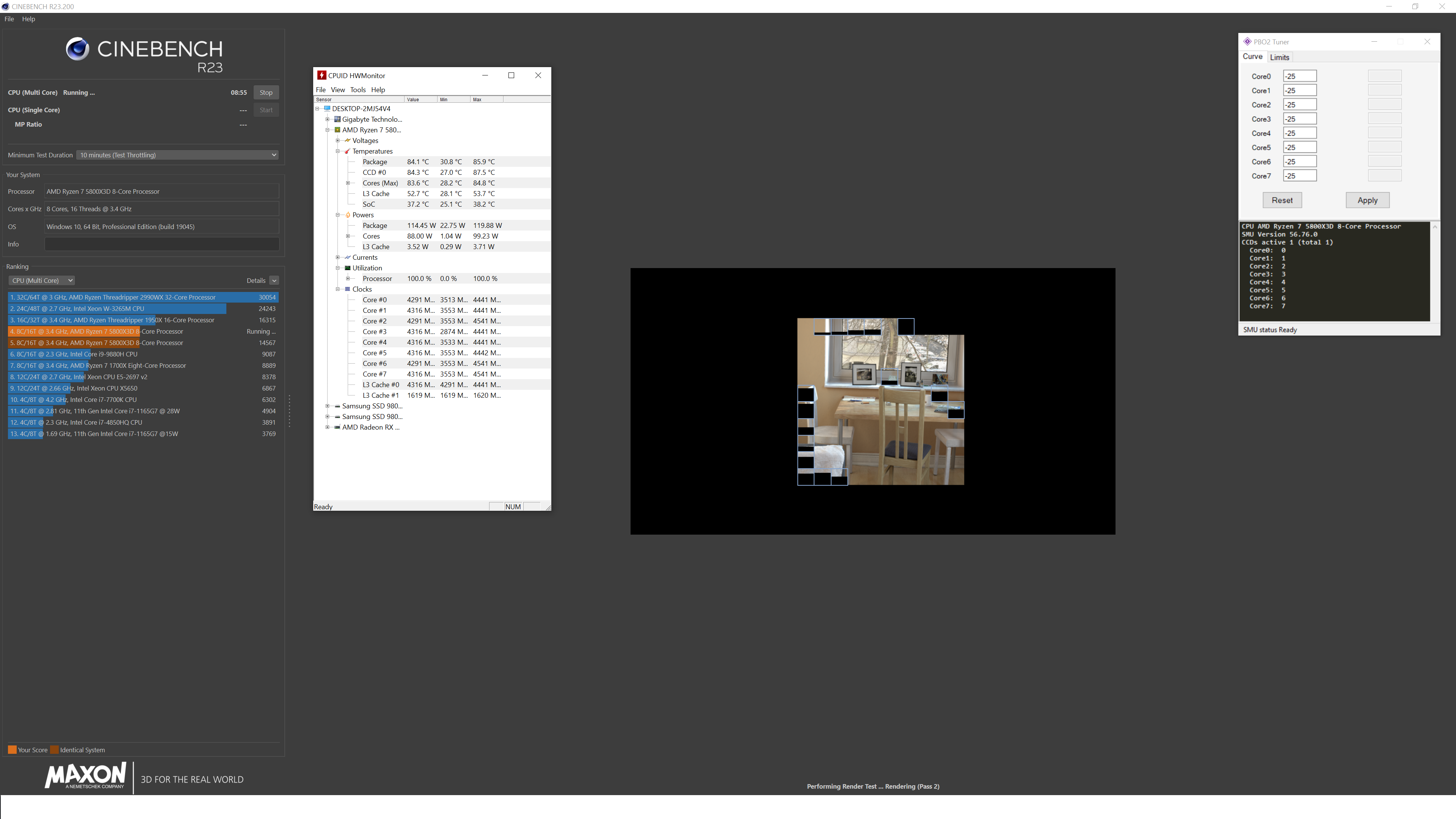Expand the Voltages tree node
1456x819 pixels.
point(337,141)
